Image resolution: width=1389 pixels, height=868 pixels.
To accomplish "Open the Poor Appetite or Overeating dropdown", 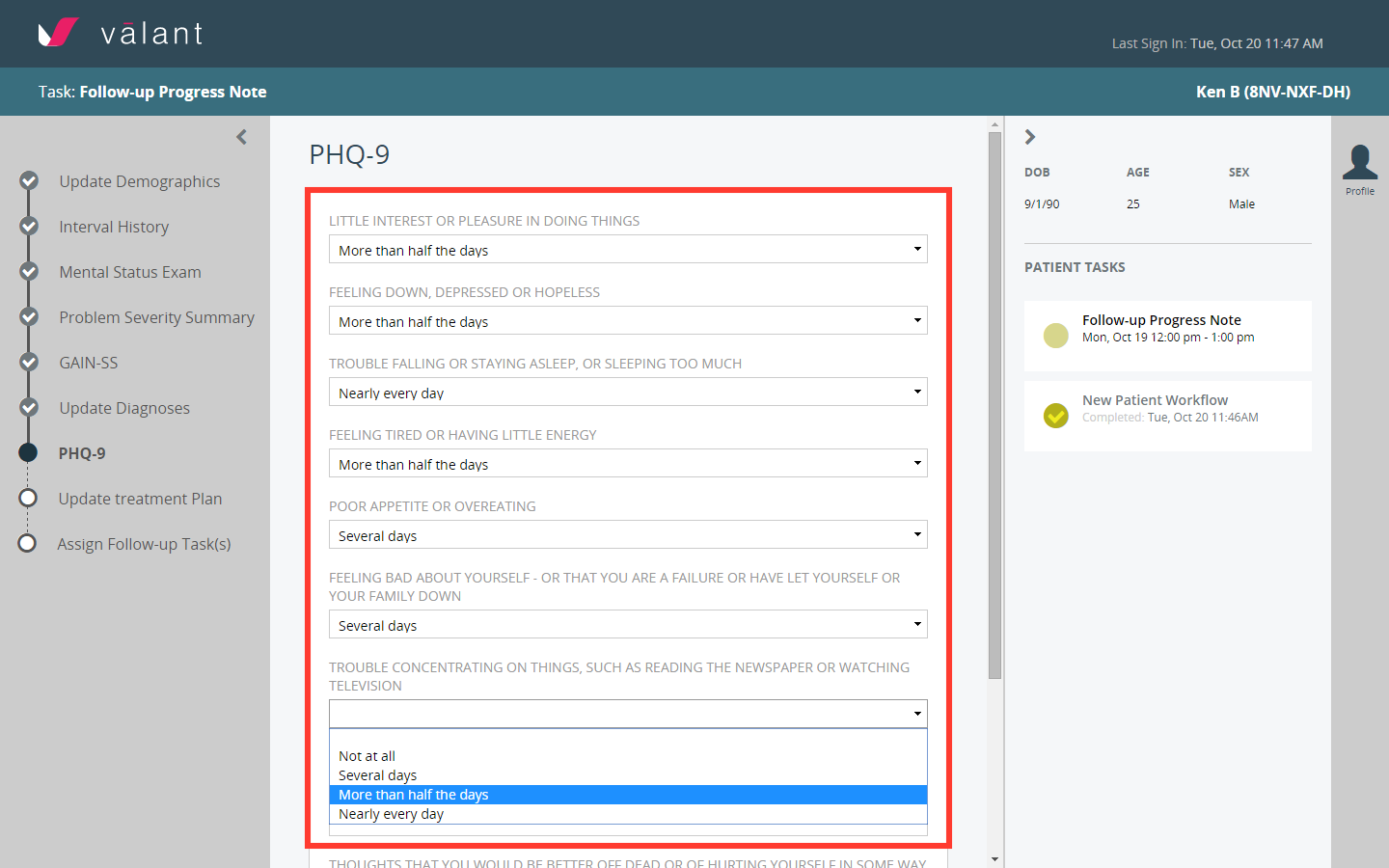I will click(628, 534).
